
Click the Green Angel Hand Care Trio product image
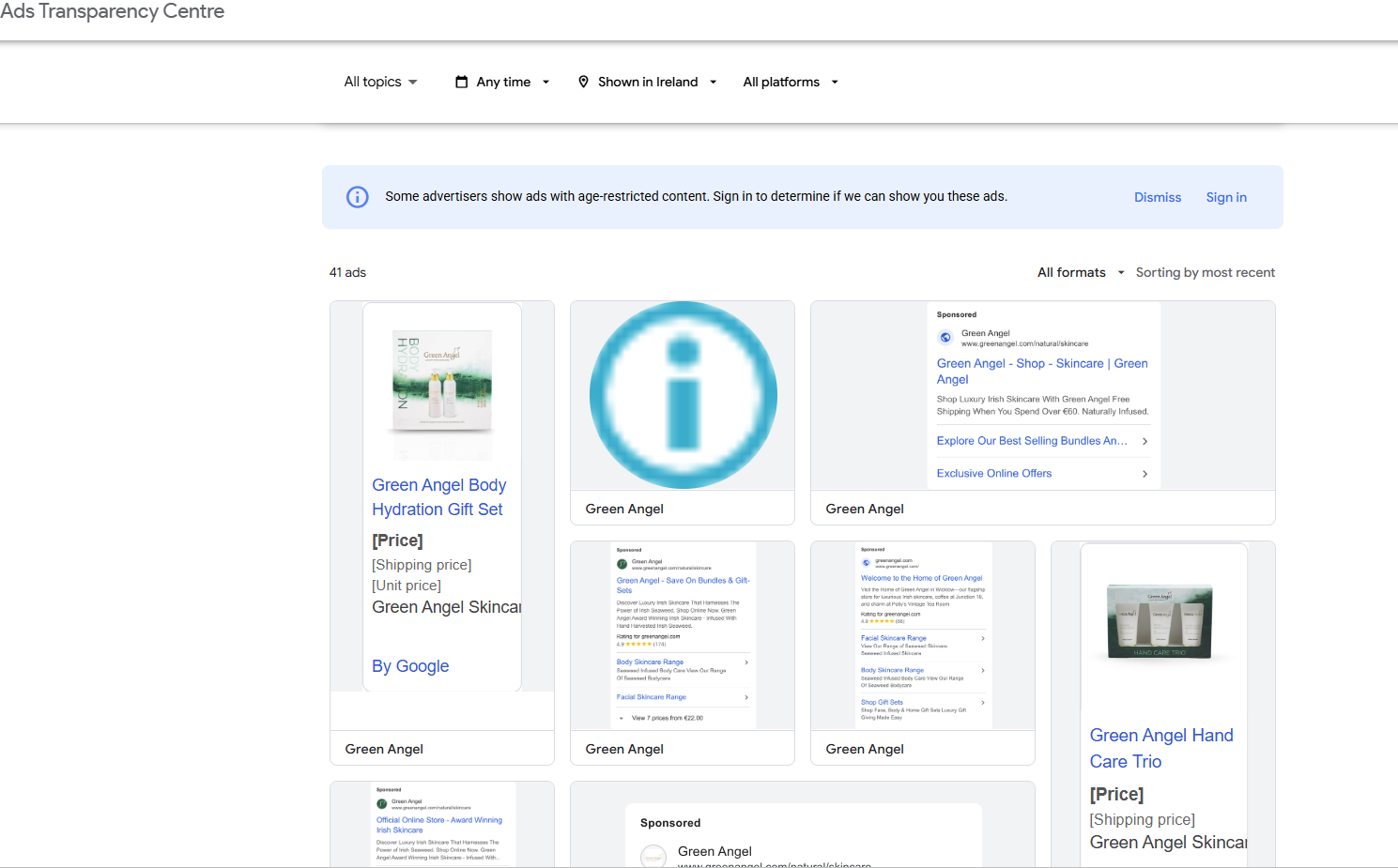[x=1160, y=620]
